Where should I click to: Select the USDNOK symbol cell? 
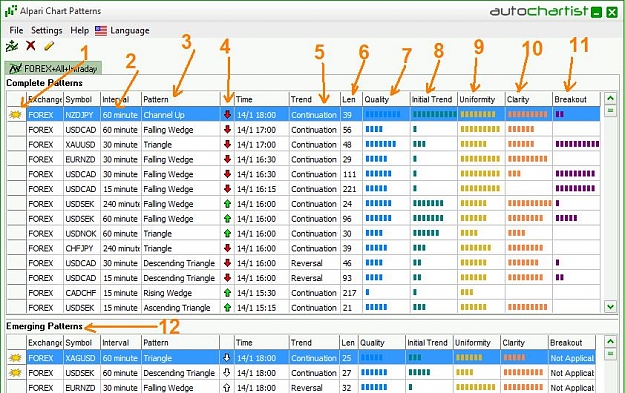pos(82,234)
